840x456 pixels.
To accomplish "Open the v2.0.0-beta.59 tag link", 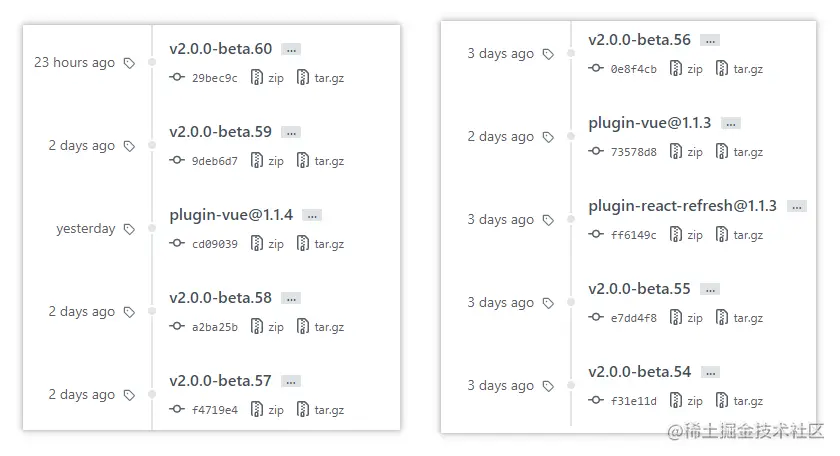I will point(220,131).
